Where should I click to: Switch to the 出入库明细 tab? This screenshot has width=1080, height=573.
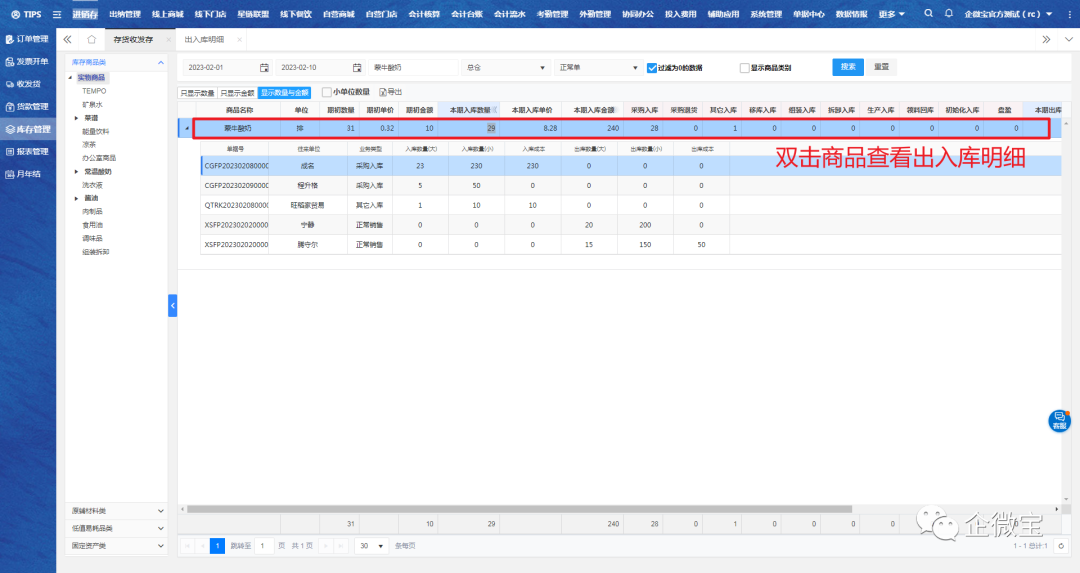(204, 39)
